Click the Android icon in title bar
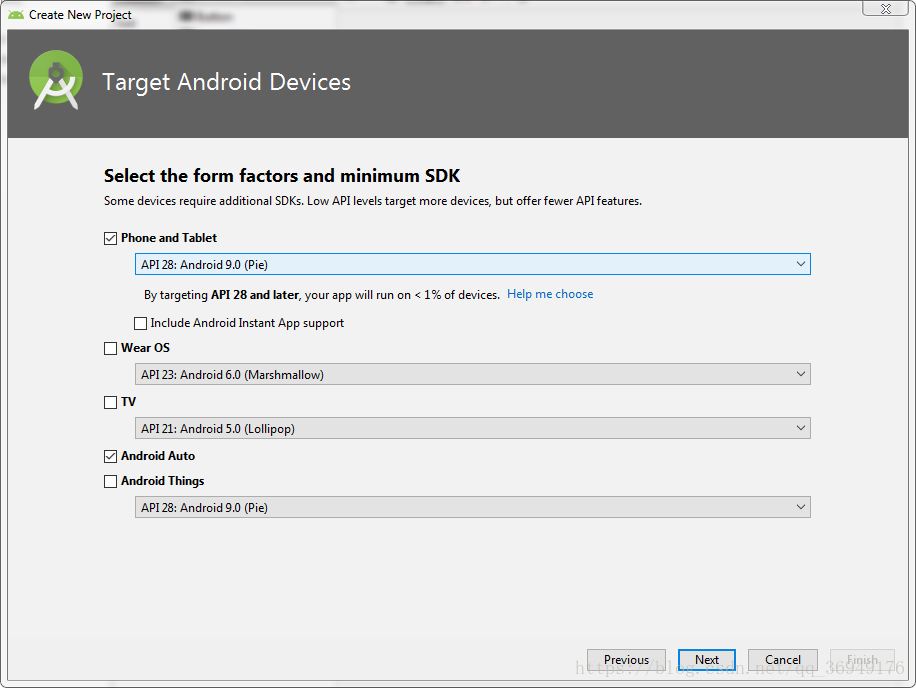The image size is (916, 688). pos(16,15)
